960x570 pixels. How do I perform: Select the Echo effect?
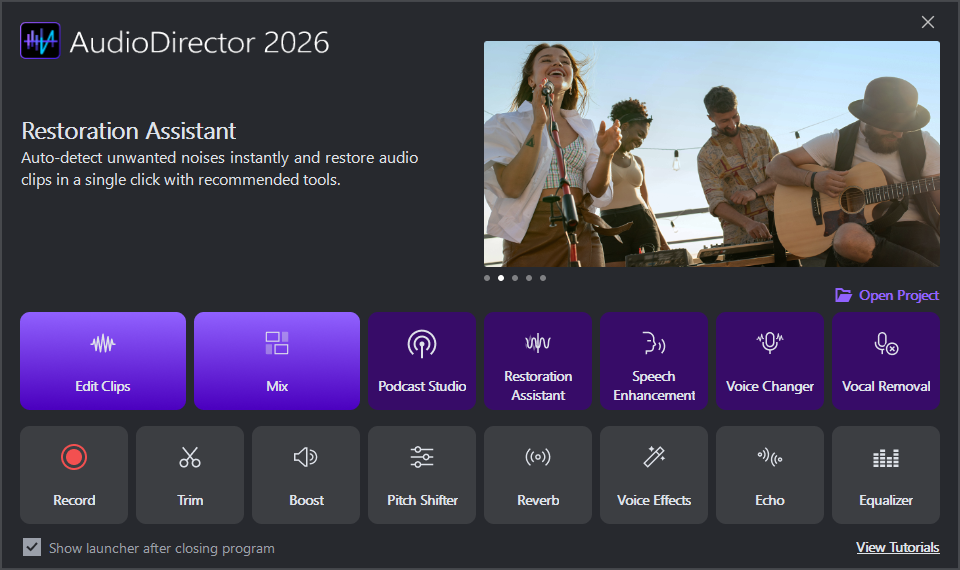[770, 475]
